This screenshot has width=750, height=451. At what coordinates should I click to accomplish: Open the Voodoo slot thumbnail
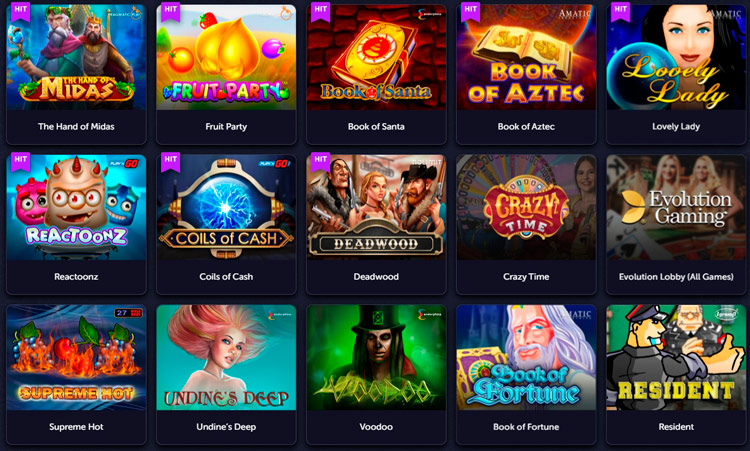pos(376,358)
